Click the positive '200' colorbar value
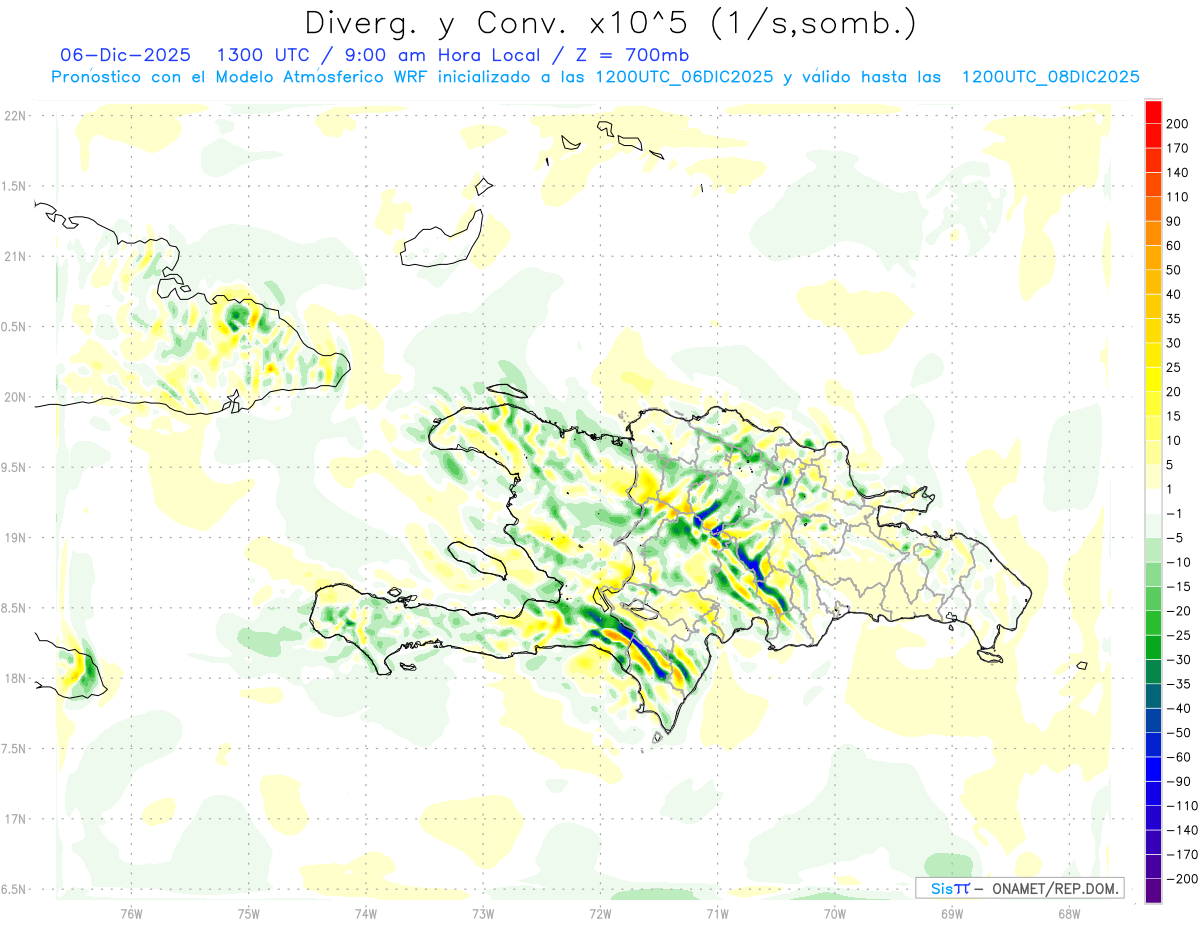The width and height of the screenshot is (1200, 927). click(1178, 124)
